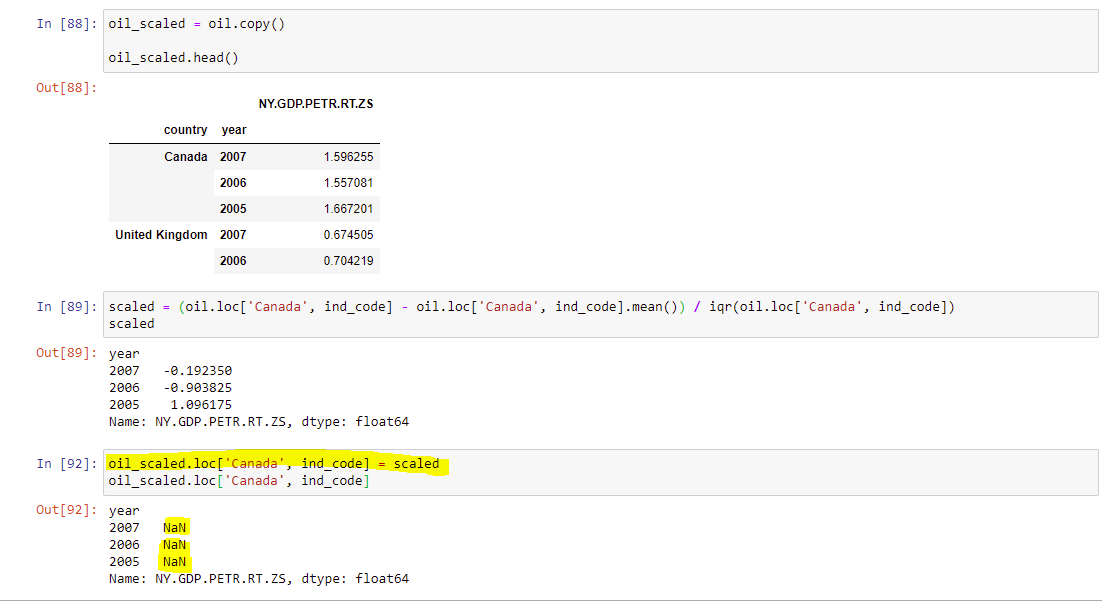
Task: Click the Out[92] output prompt
Action: point(66,510)
